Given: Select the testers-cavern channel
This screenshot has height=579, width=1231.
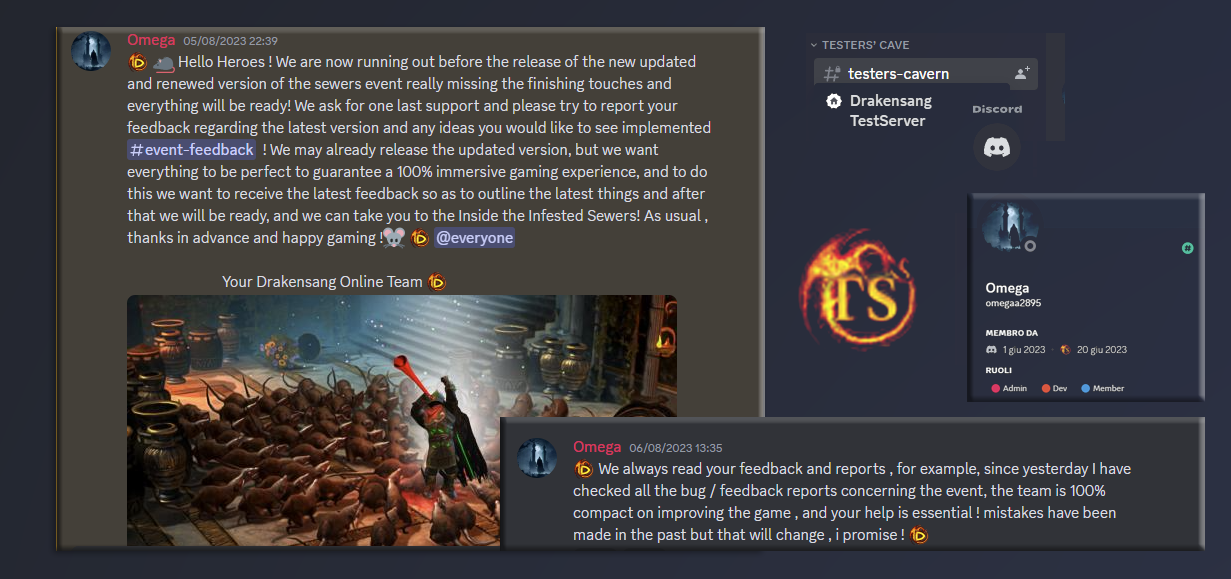Looking at the screenshot, I should [925, 74].
